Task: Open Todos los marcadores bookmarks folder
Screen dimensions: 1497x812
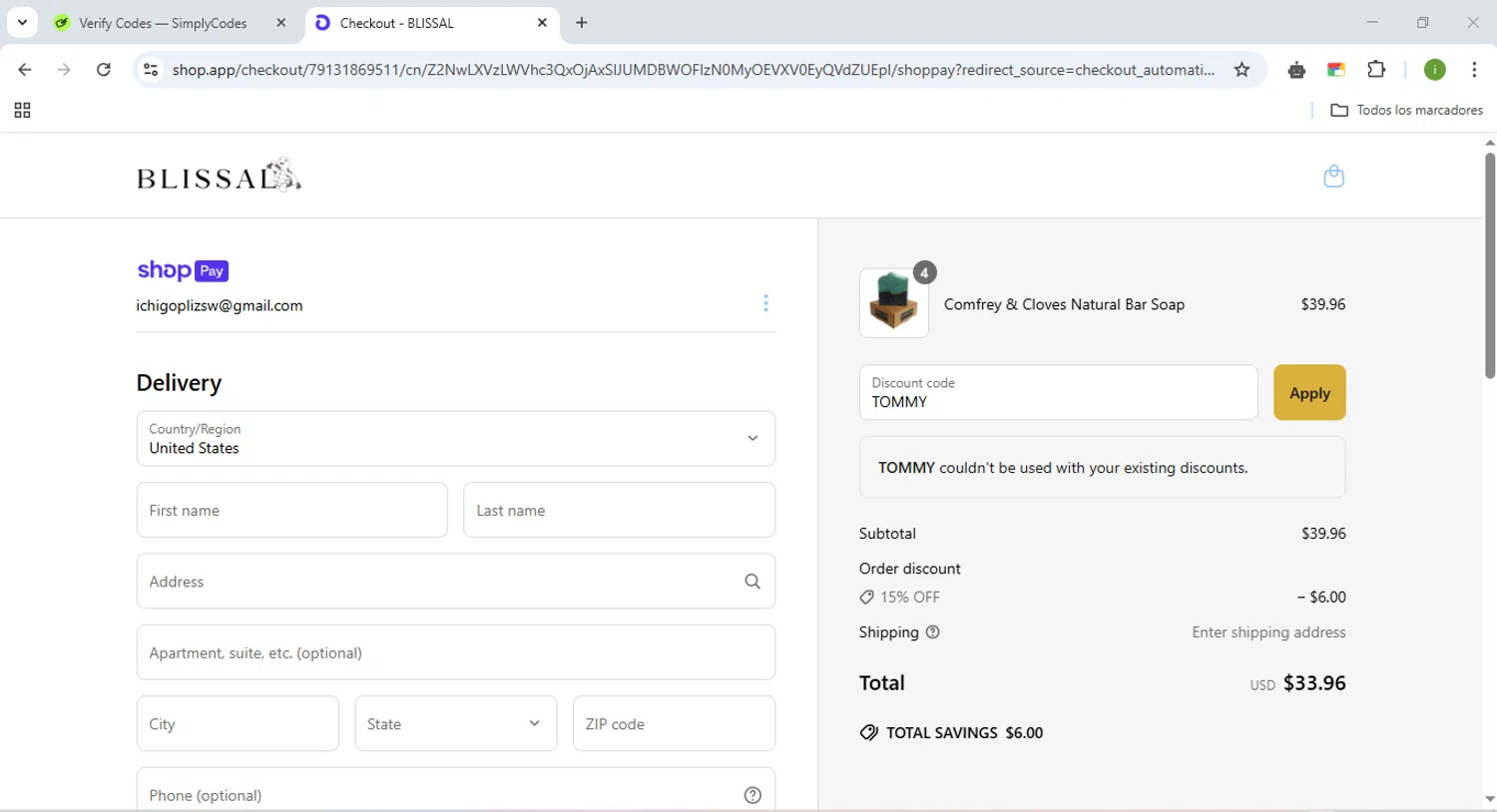Action: [1407, 111]
